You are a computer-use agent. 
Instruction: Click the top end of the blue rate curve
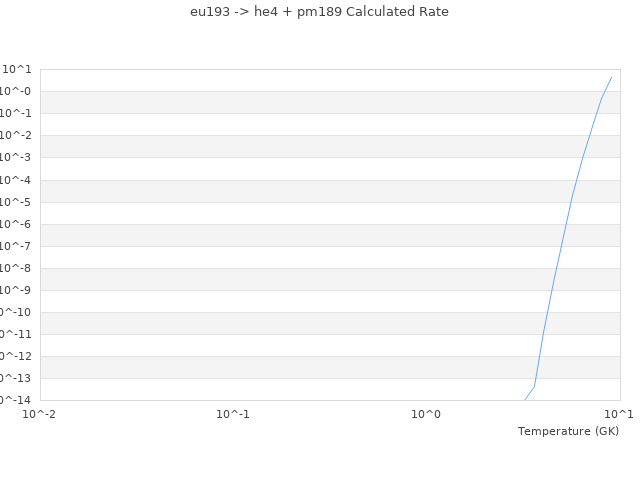point(611,77)
